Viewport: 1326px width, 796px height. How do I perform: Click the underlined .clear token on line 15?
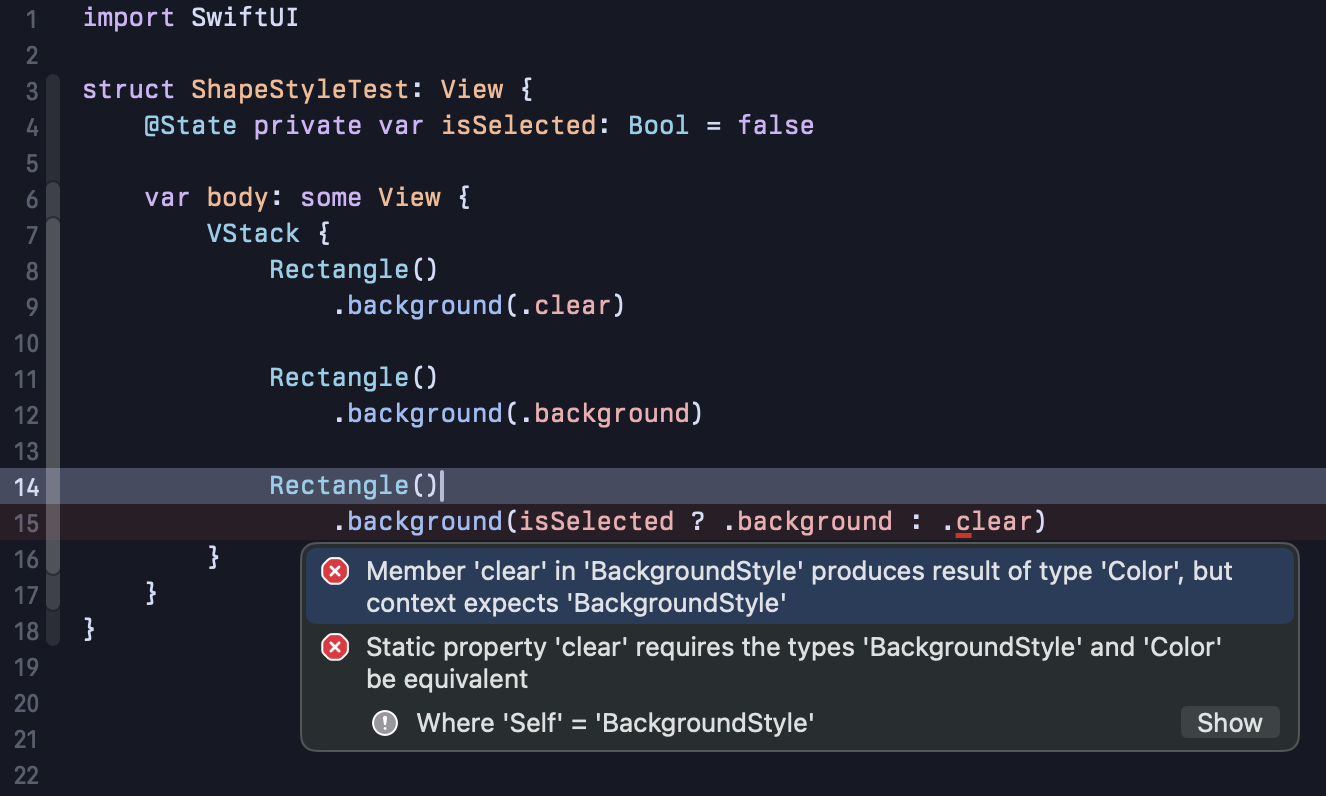coord(990,521)
